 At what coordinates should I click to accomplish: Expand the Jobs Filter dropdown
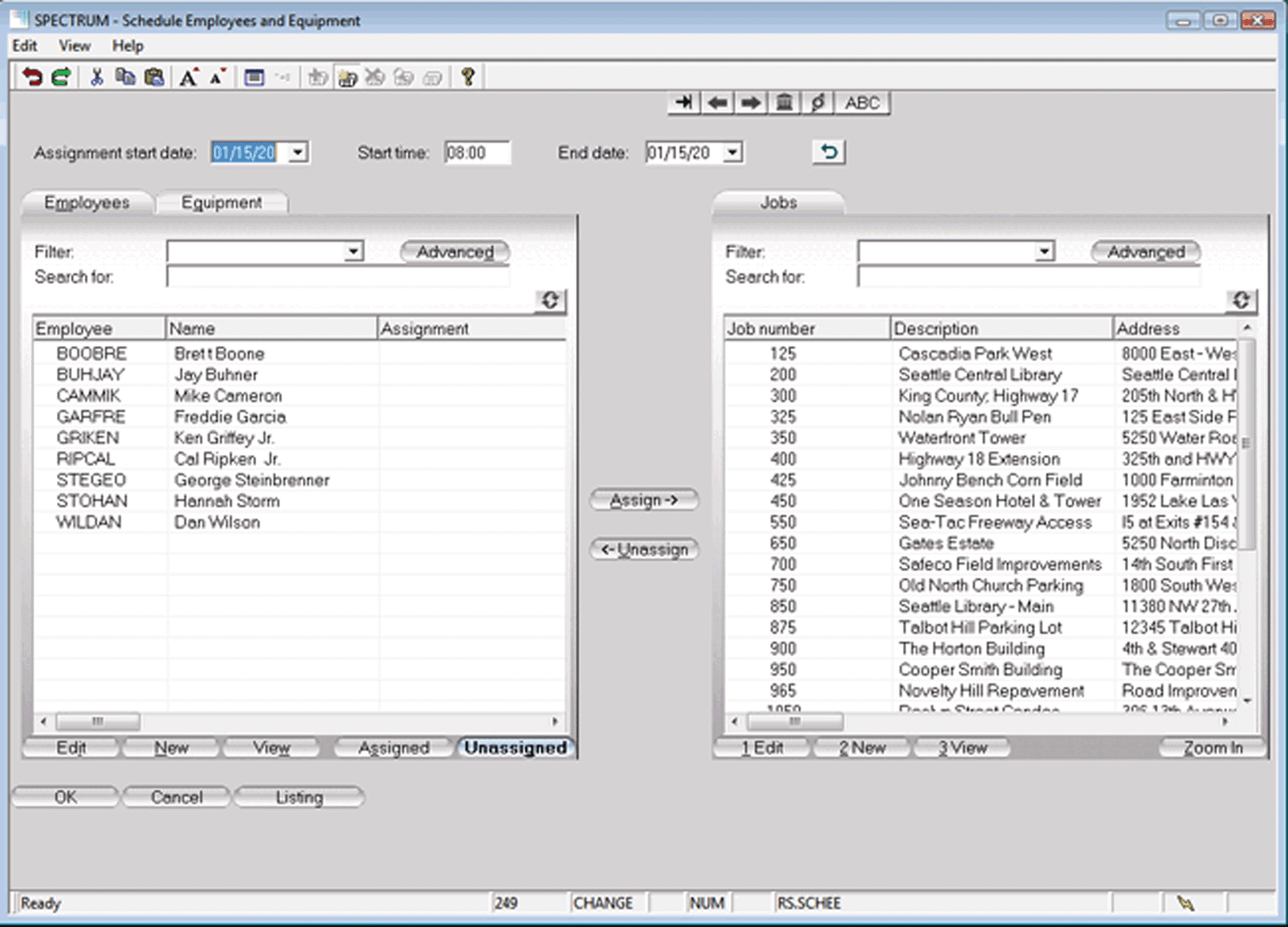click(x=1045, y=252)
